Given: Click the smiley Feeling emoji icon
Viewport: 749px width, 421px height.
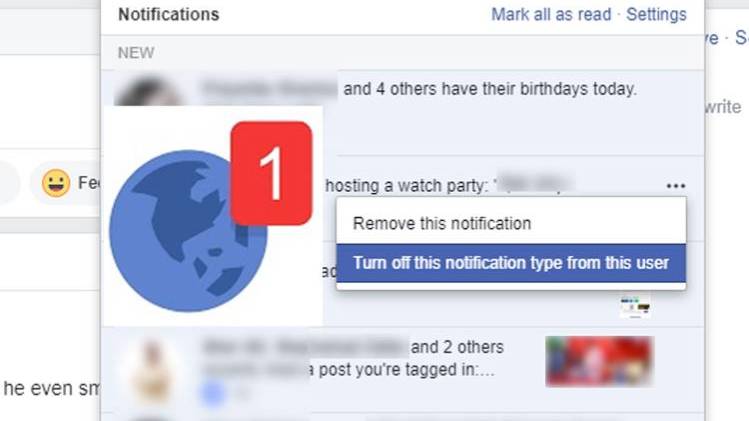Looking at the screenshot, I should click(56, 183).
